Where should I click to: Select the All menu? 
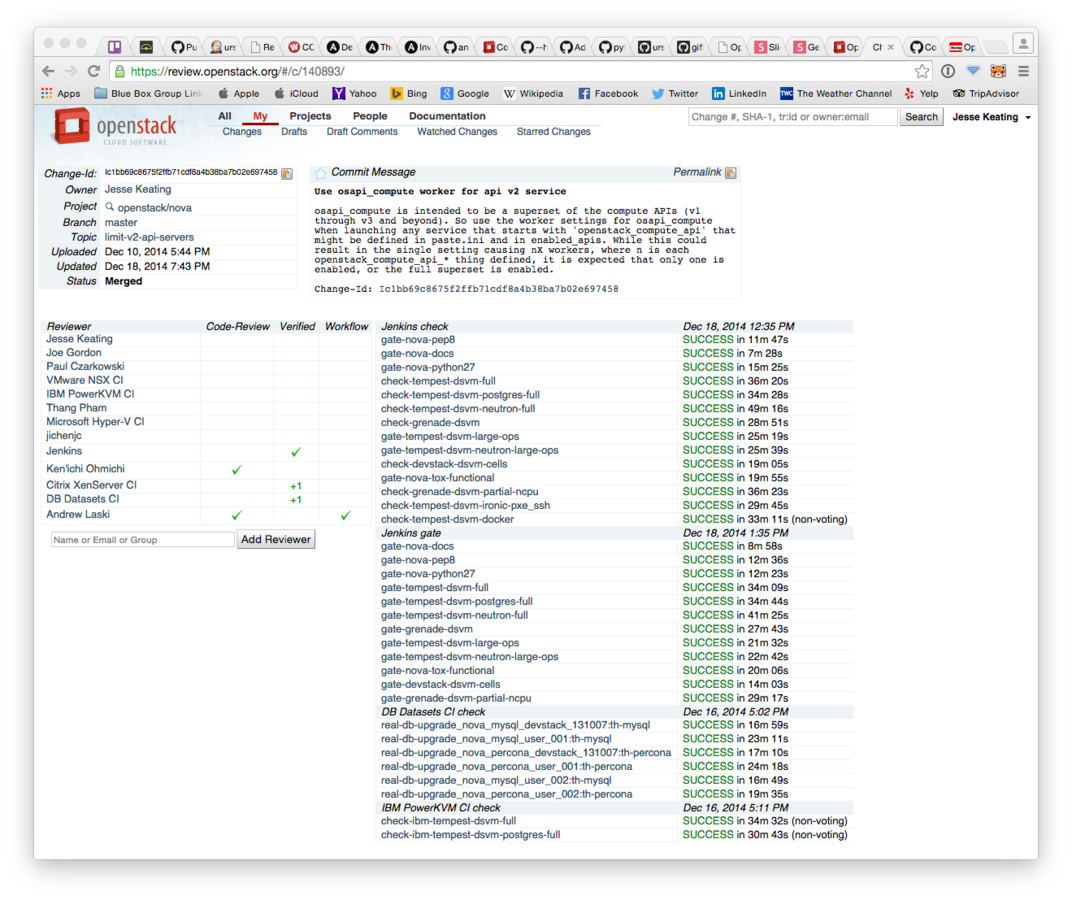pyautogui.click(x=225, y=116)
